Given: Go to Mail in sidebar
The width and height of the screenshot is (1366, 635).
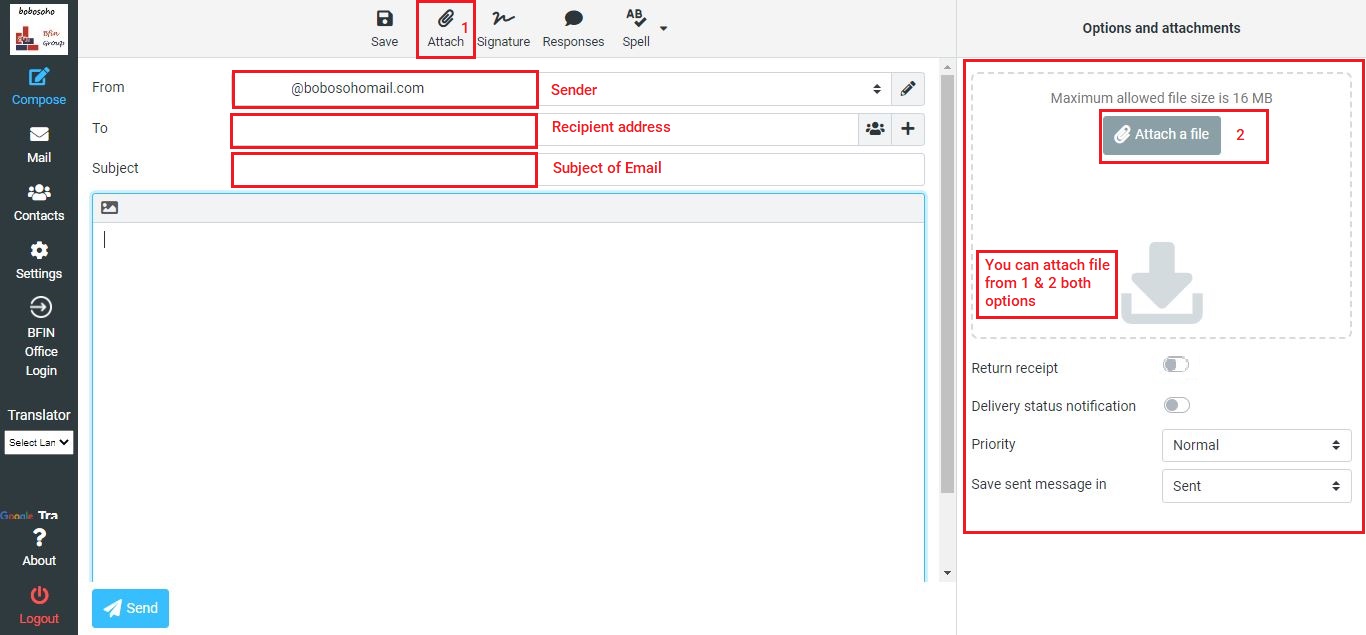Looking at the screenshot, I should [x=39, y=144].
